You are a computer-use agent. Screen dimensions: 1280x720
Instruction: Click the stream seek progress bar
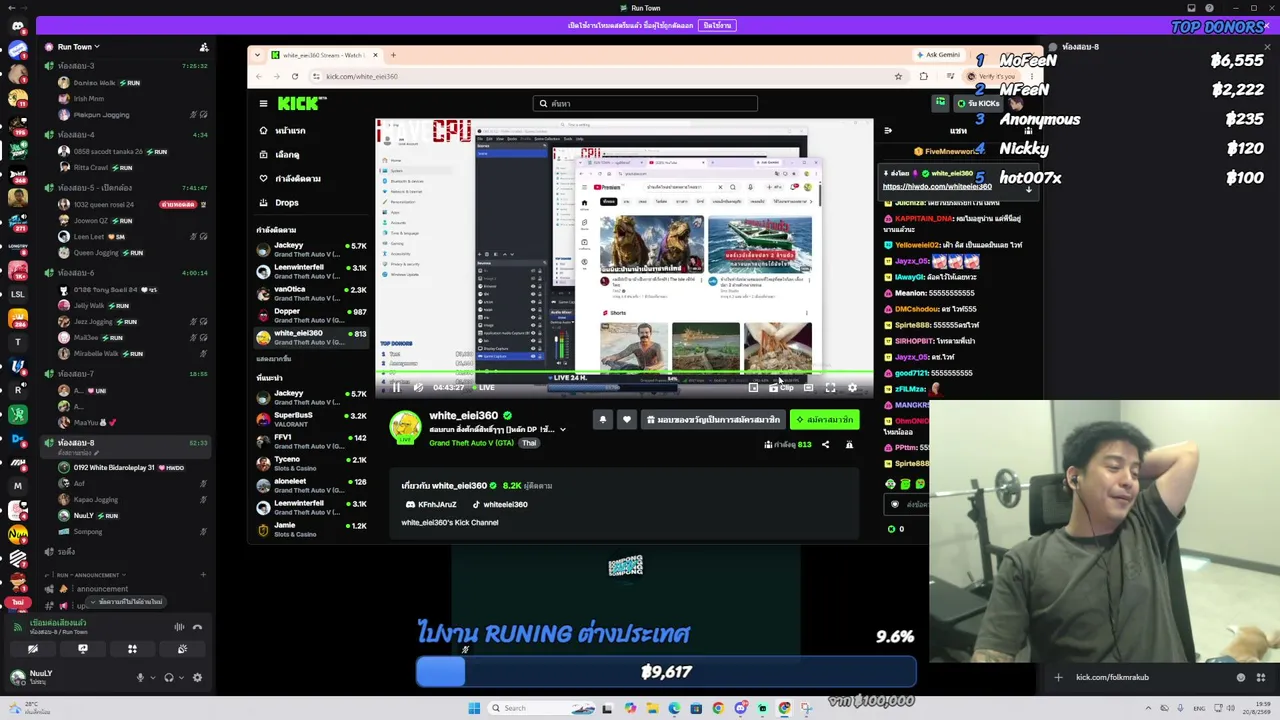pos(624,374)
